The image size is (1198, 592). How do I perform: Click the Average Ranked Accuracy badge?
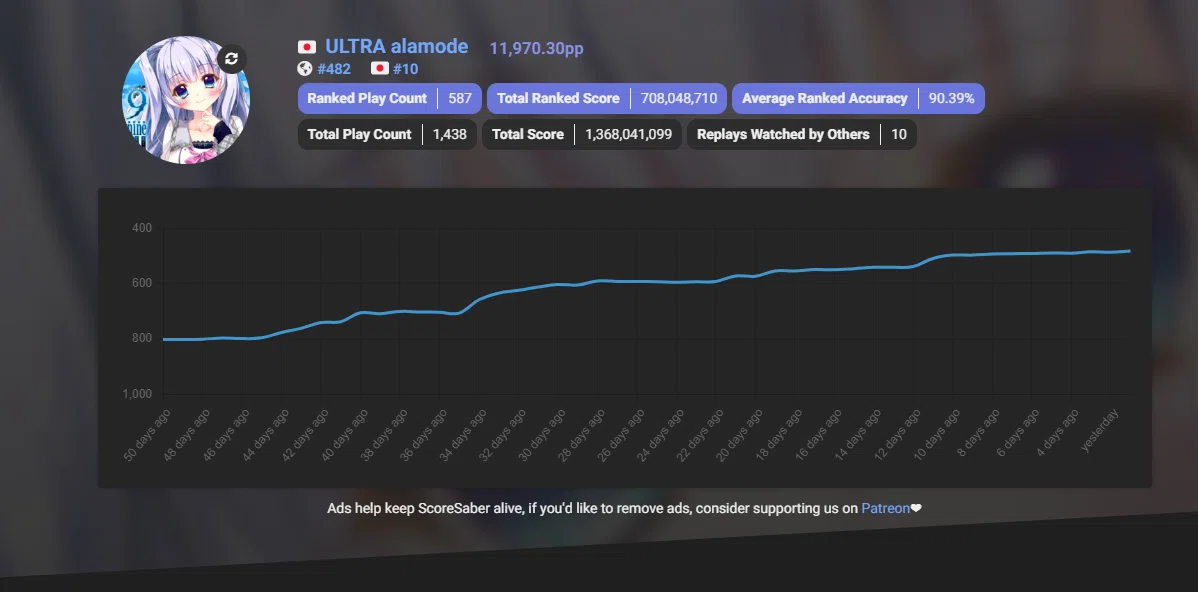858,99
